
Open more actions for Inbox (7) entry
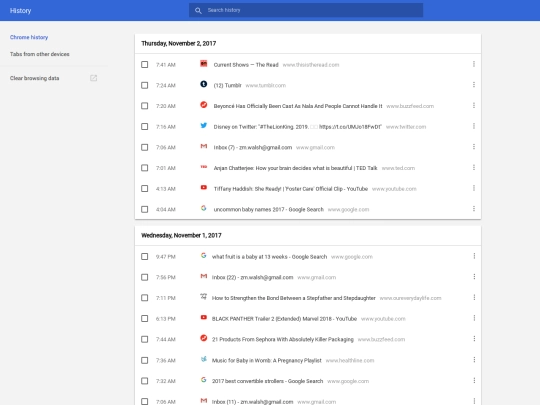[x=474, y=147]
